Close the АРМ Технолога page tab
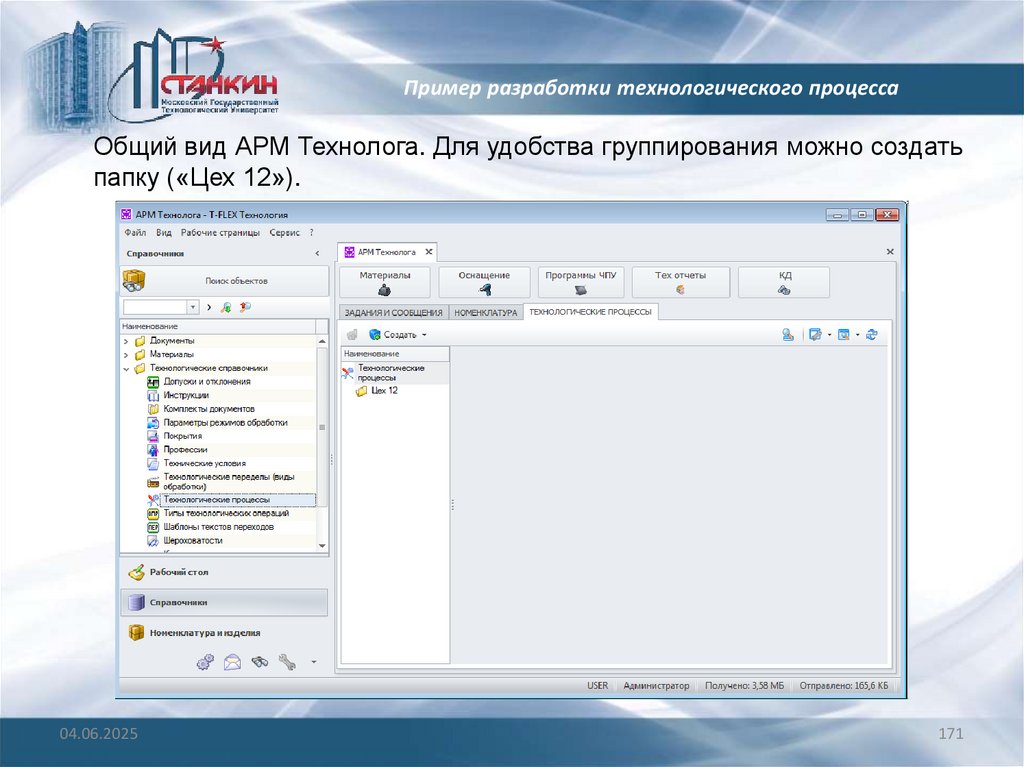1024x767 pixels. (429, 252)
